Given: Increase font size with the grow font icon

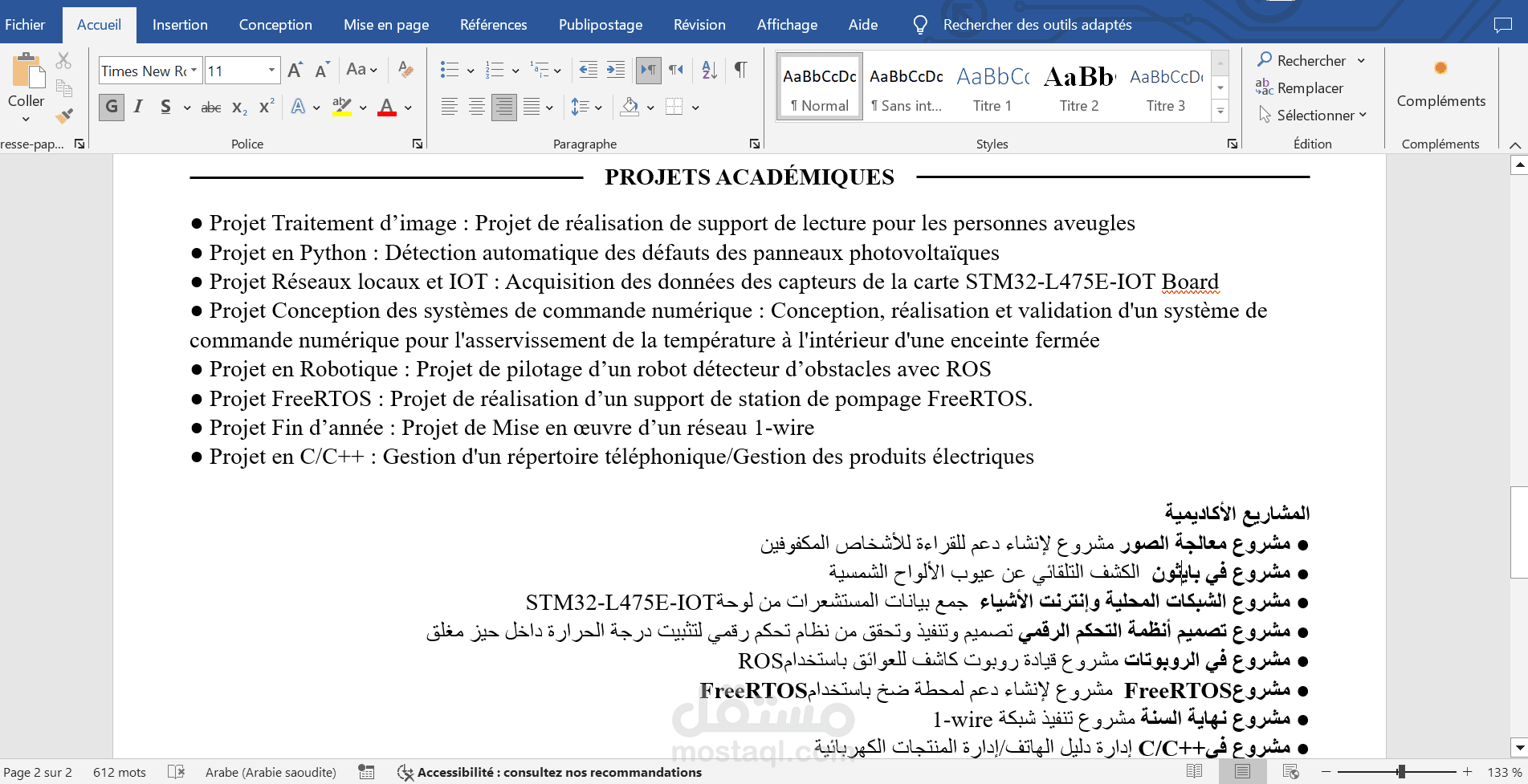Looking at the screenshot, I should (x=295, y=71).
